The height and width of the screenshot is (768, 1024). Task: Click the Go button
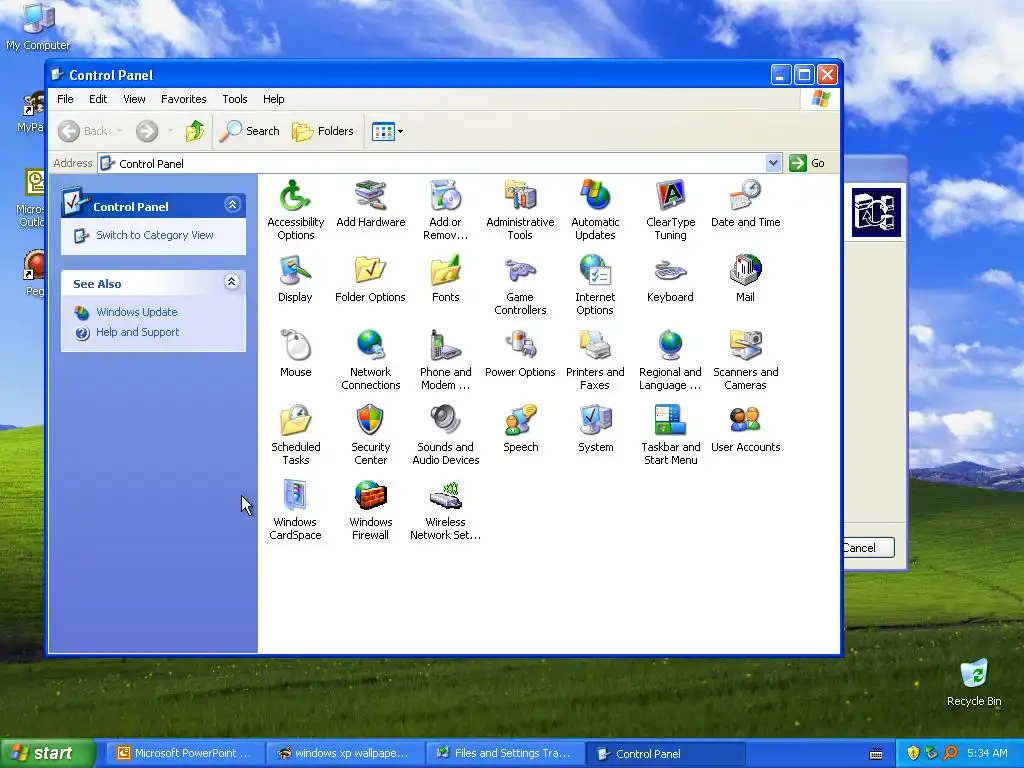click(x=807, y=163)
